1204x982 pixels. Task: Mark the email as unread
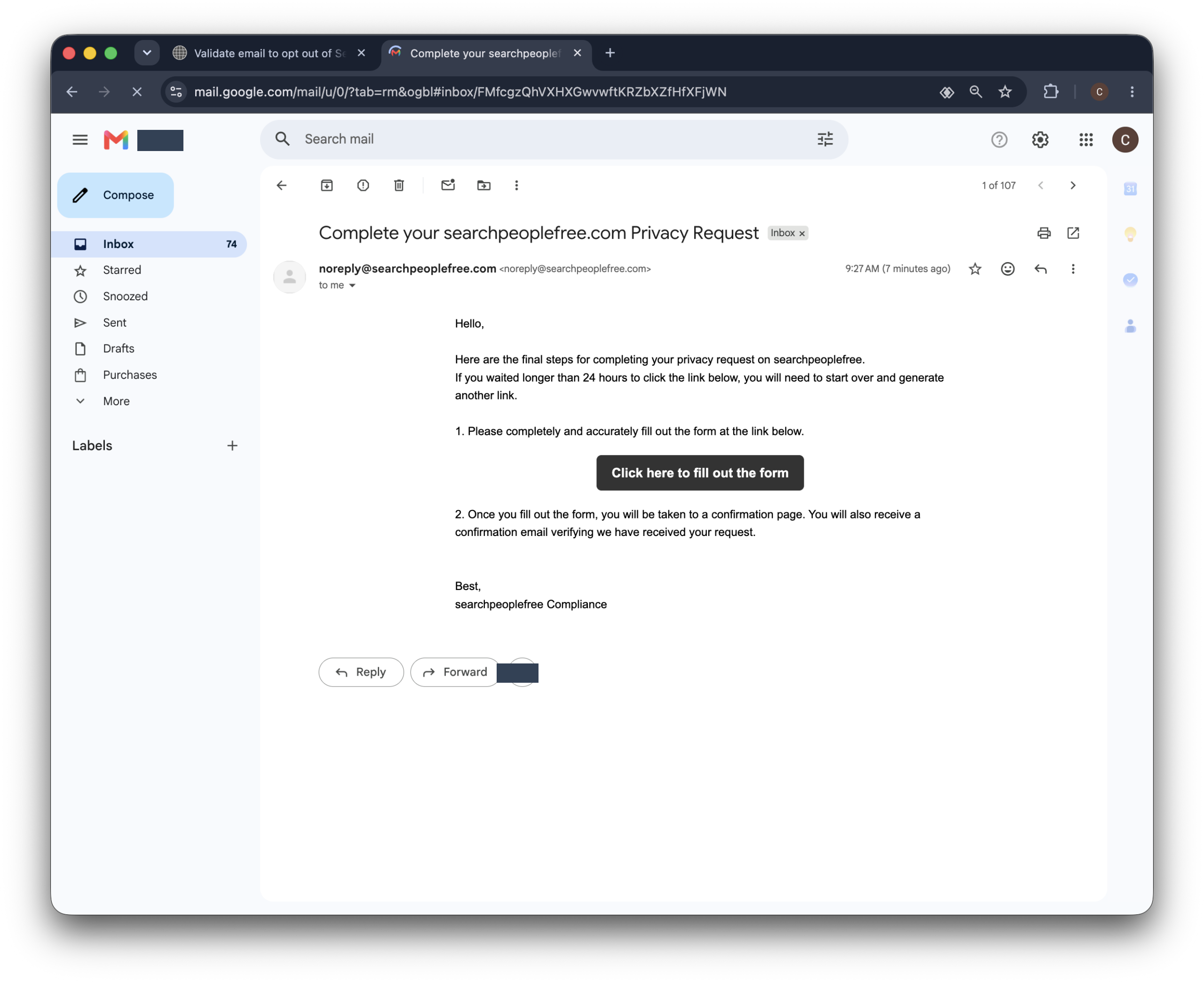pyautogui.click(x=448, y=185)
